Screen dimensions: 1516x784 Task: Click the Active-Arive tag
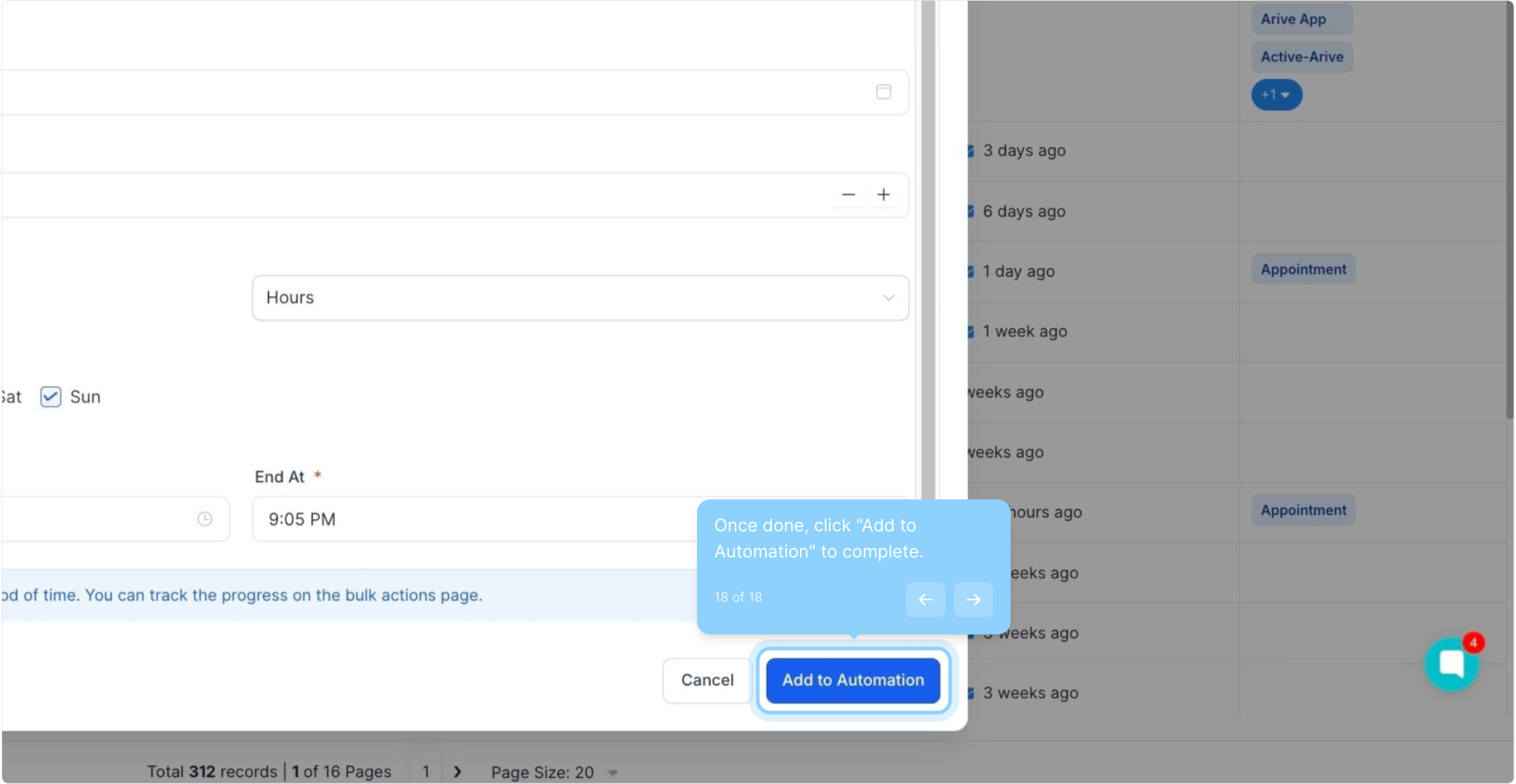click(1301, 57)
